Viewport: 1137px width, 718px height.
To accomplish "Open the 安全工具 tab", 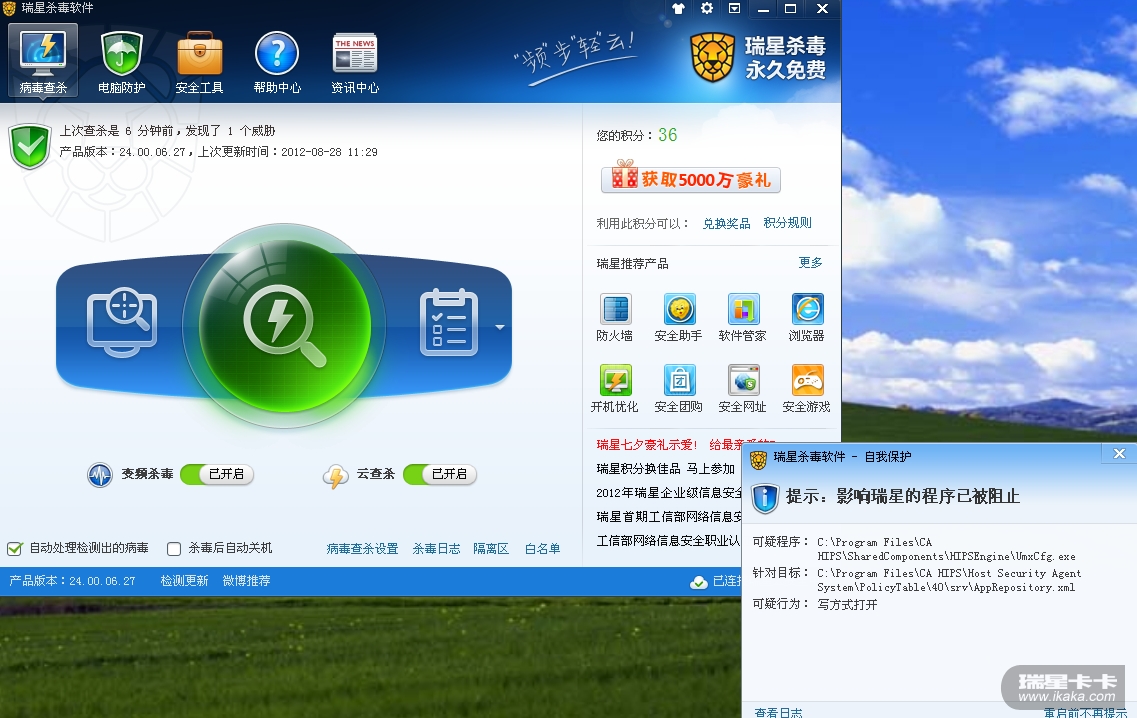I will (199, 62).
